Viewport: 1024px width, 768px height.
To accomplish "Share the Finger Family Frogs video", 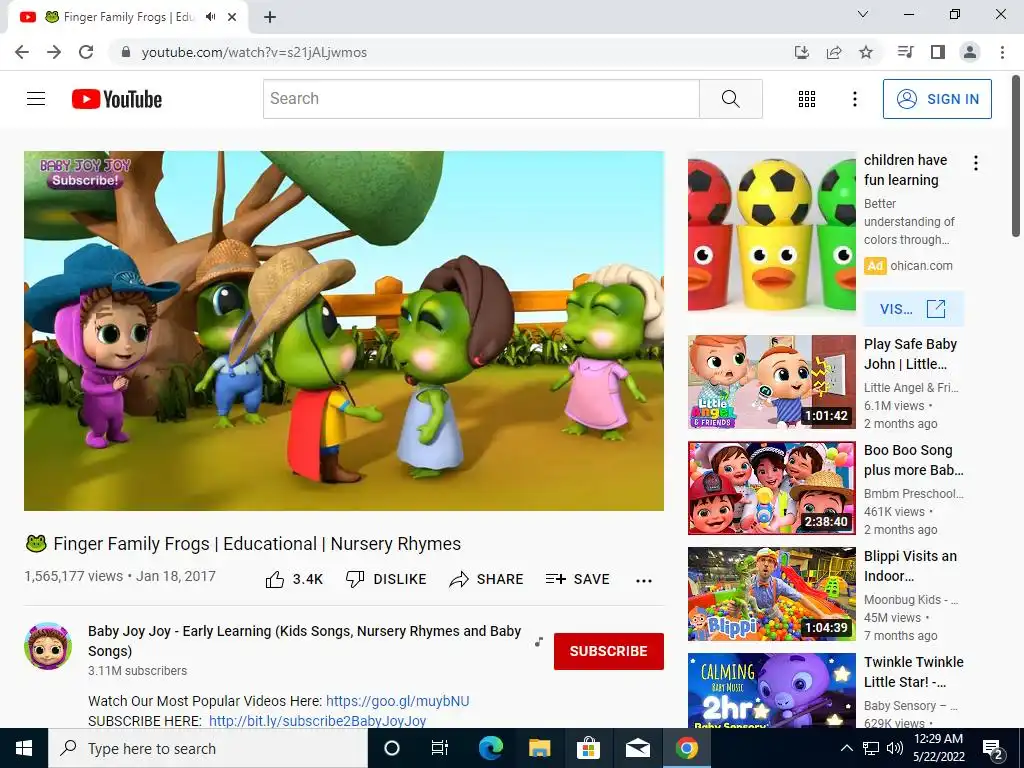I will tap(487, 579).
